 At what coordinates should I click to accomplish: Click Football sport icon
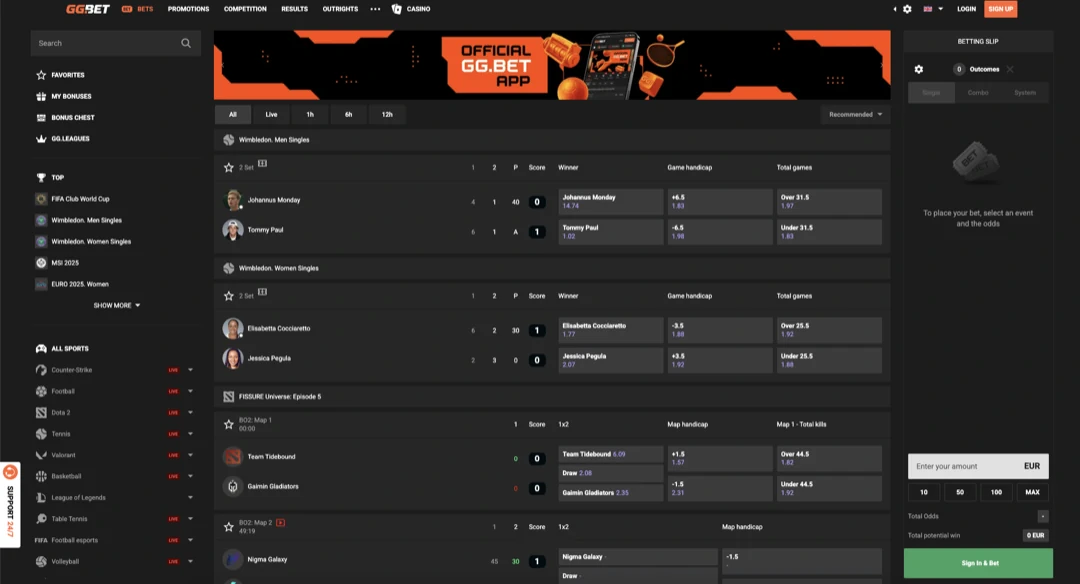click(x=41, y=391)
